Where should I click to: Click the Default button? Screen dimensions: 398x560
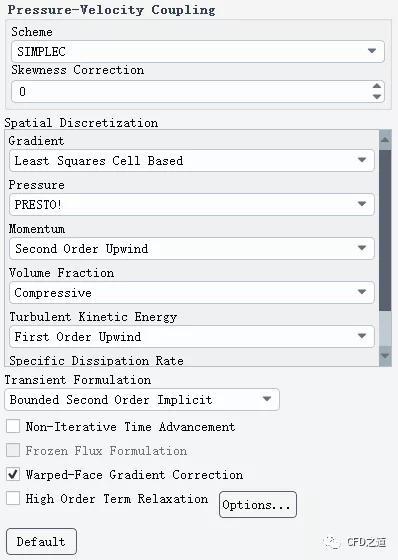coord(41,541)
